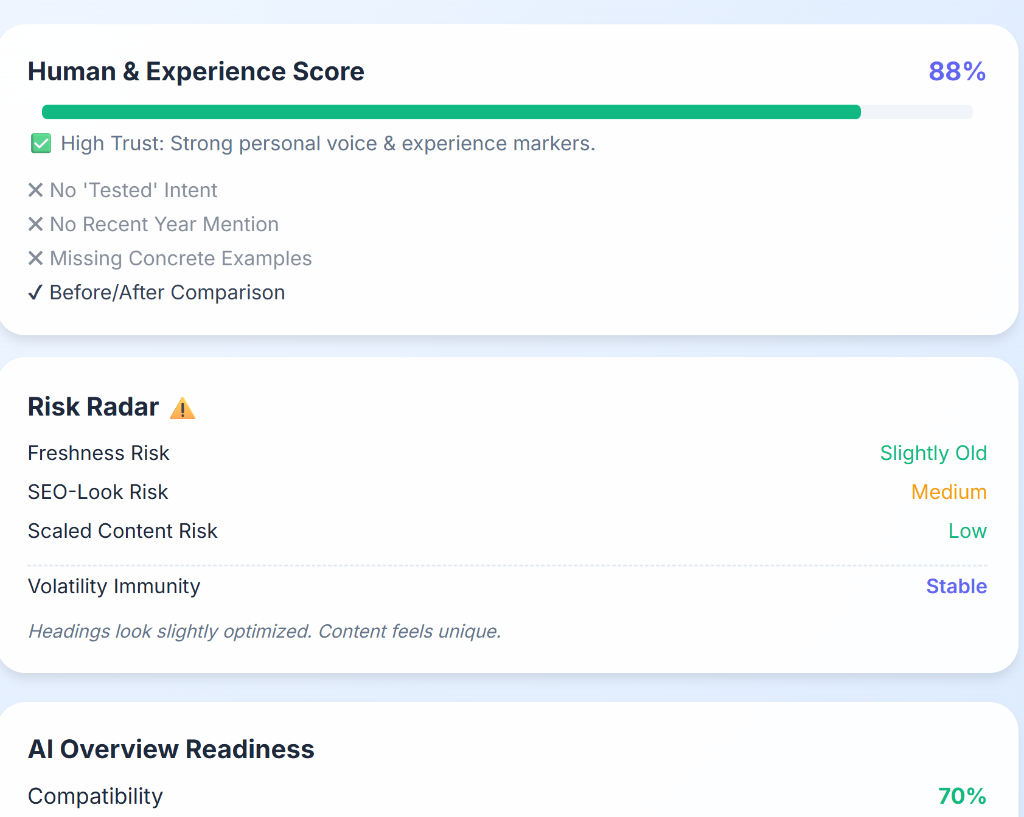1024x817 pixels.
Task: Click the checkmark beside Before/After Comparison
Action: (36, 292)
